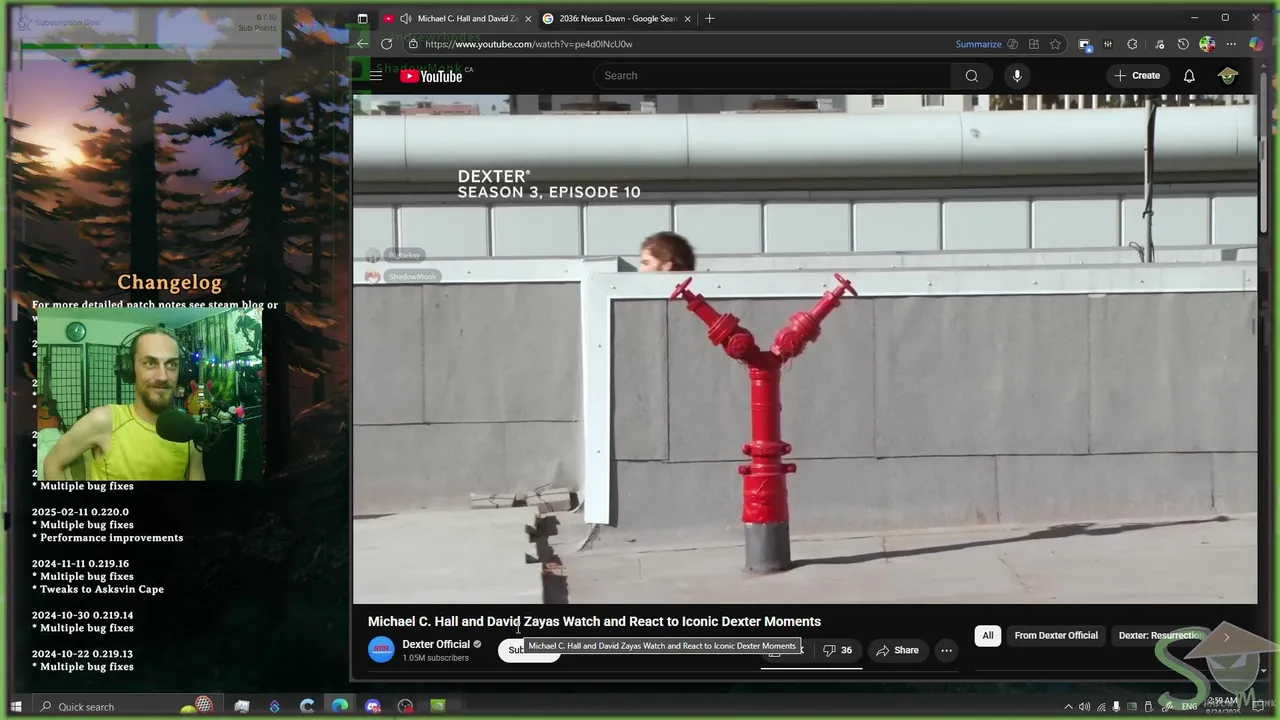Open Microsoft Edge from the taskbar

(340, 707)
